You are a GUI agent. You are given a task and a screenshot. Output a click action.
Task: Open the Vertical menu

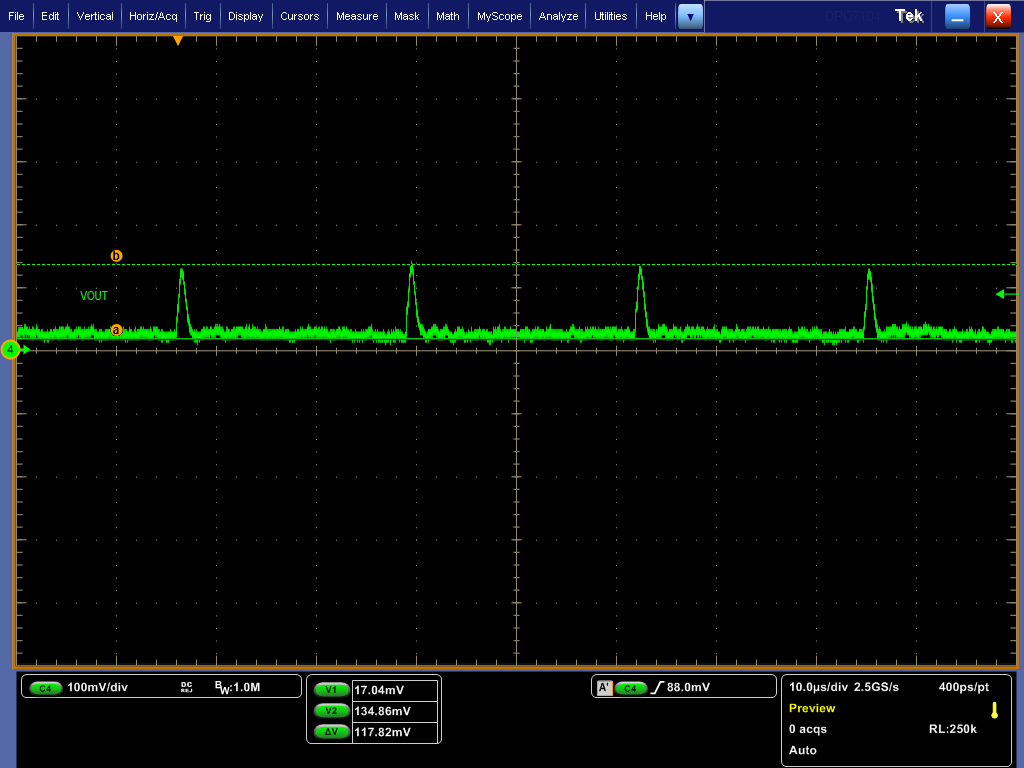[x=95, y=16]
